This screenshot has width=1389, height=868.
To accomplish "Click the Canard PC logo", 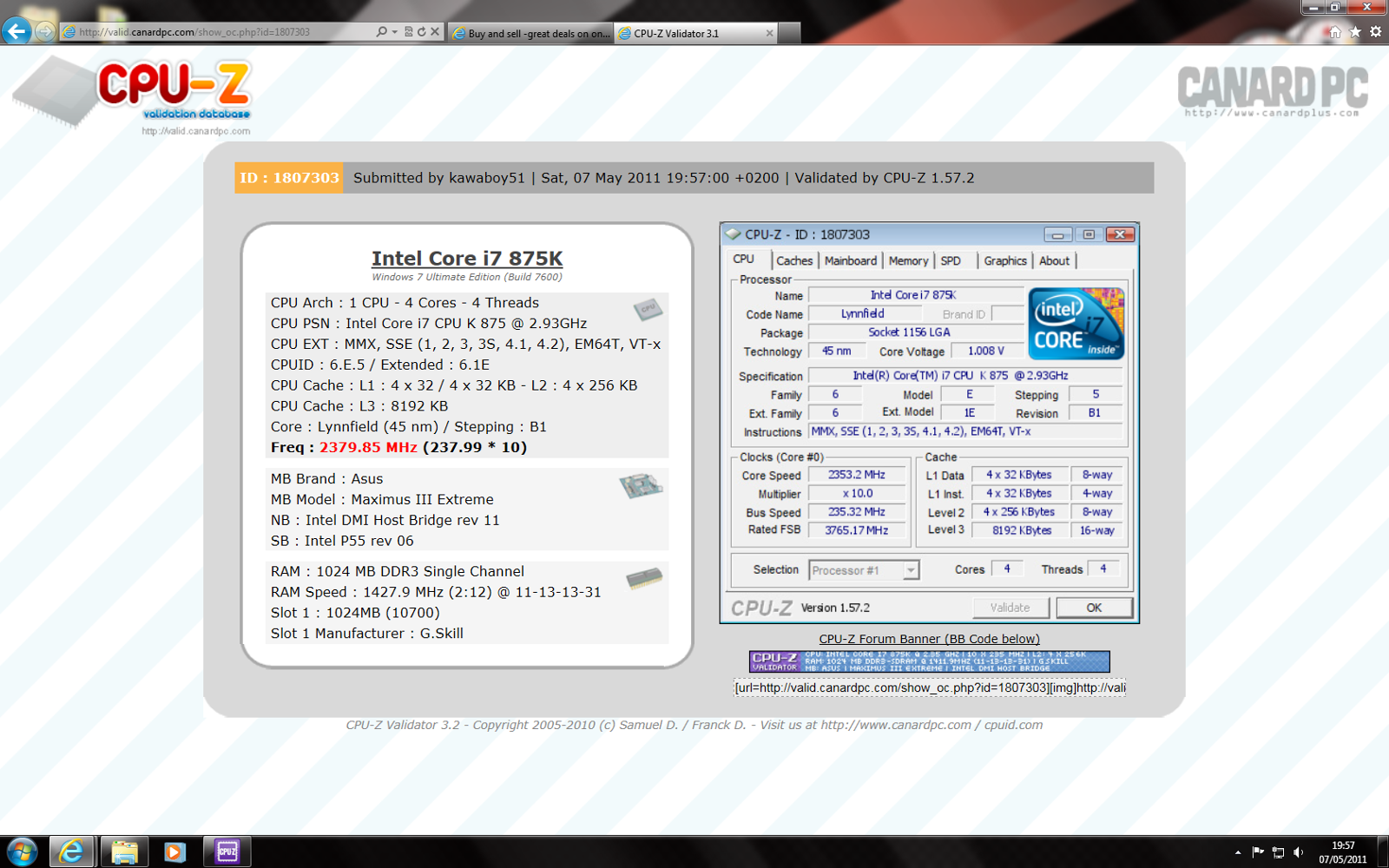I will pos(1273,91).
